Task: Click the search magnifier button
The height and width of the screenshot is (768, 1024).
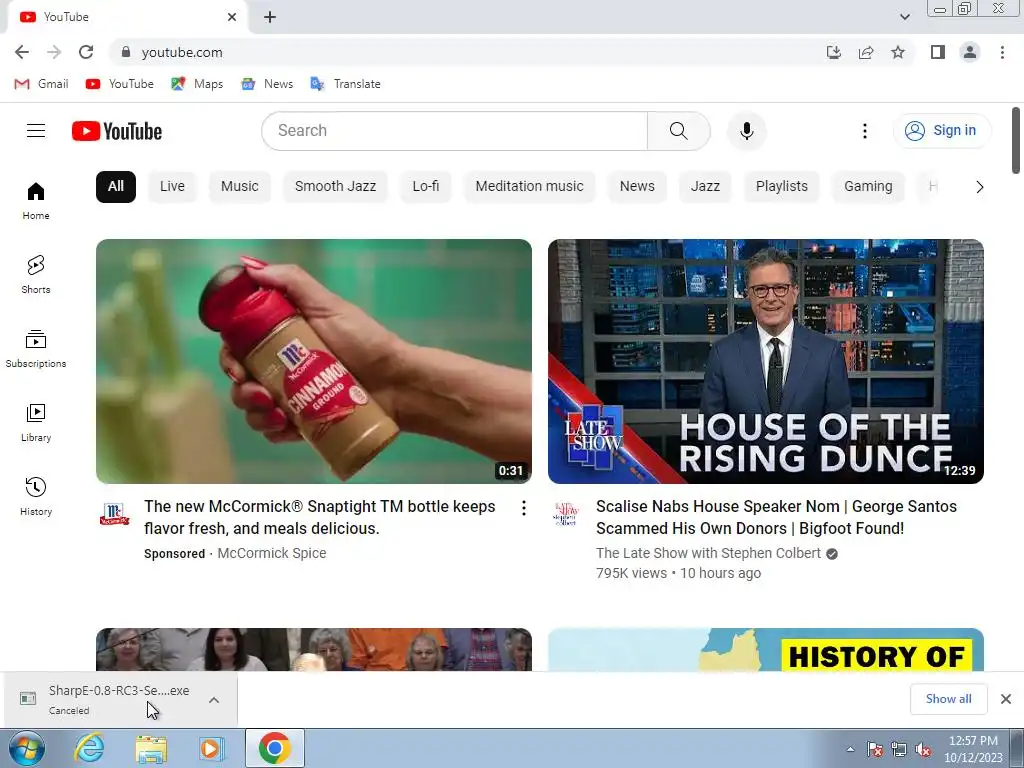Action: pos(679,131)
